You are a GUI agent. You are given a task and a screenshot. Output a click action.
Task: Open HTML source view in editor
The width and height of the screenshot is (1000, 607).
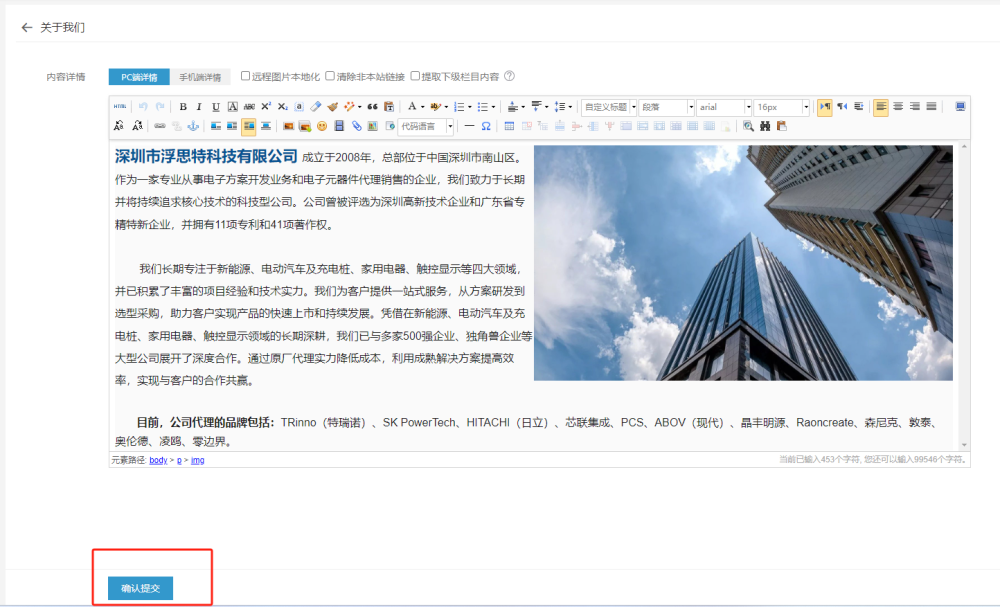click(119, 106)
